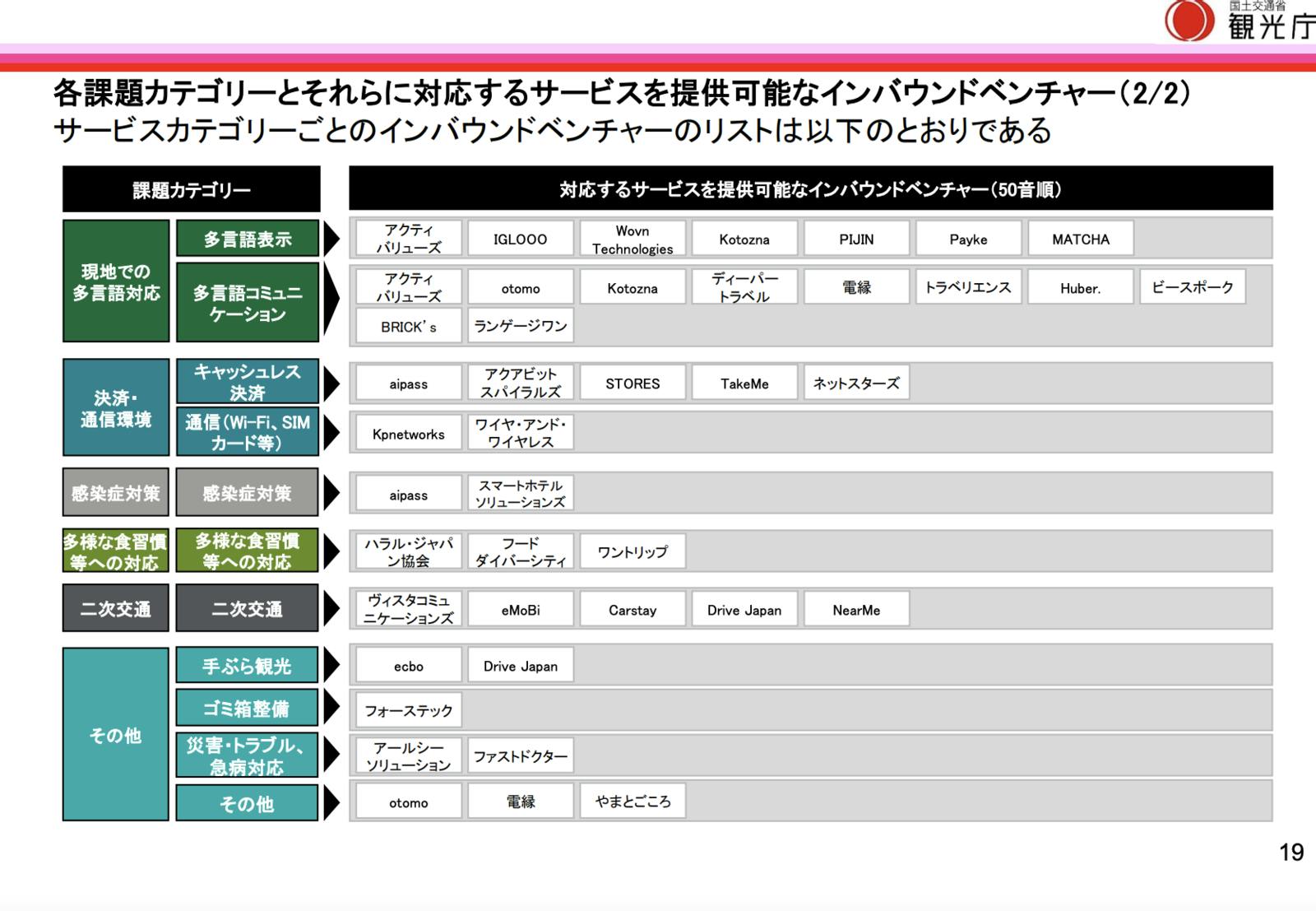Select the Wovn Technologies box
The width and height of the screenshot is (1316, 911).
633,239
